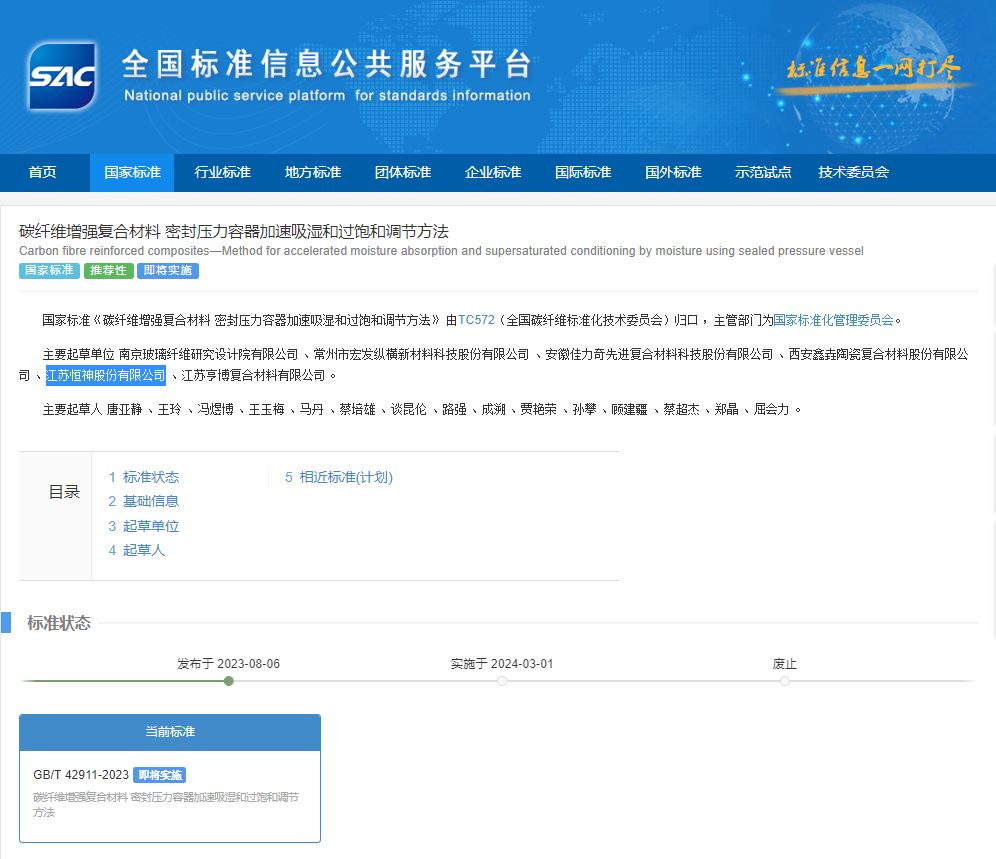Screen dimensions: 996x859
Task: Open the 地方标准 navigation item
Action: coord(313,172)
